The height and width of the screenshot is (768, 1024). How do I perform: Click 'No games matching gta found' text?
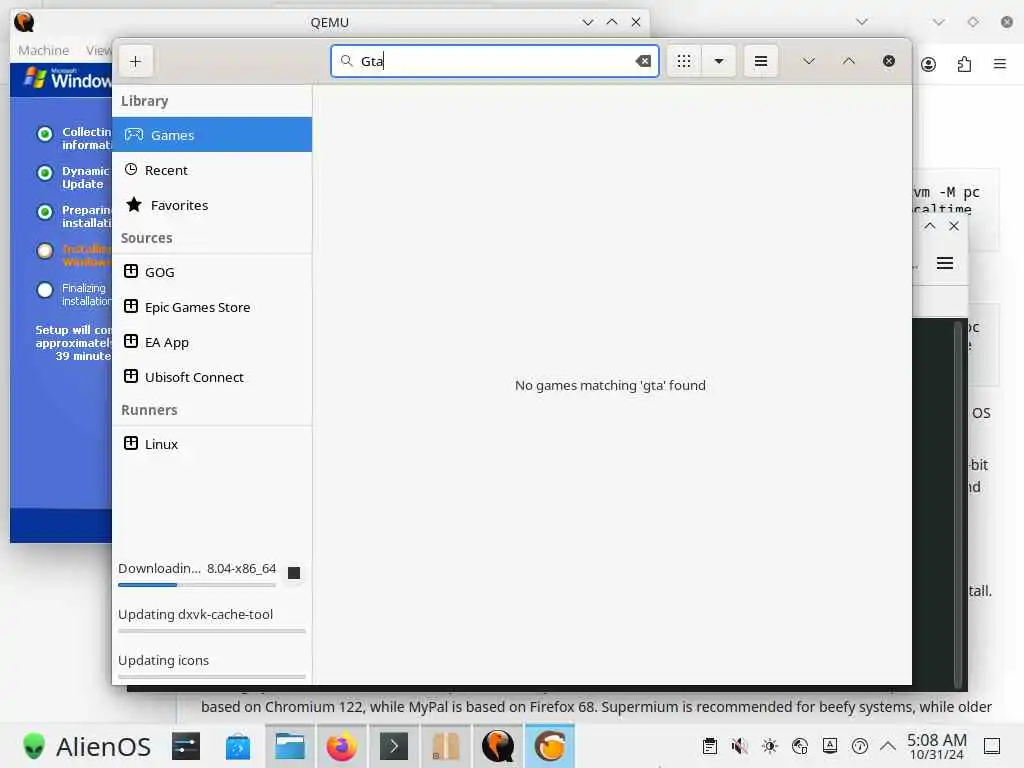610,385
